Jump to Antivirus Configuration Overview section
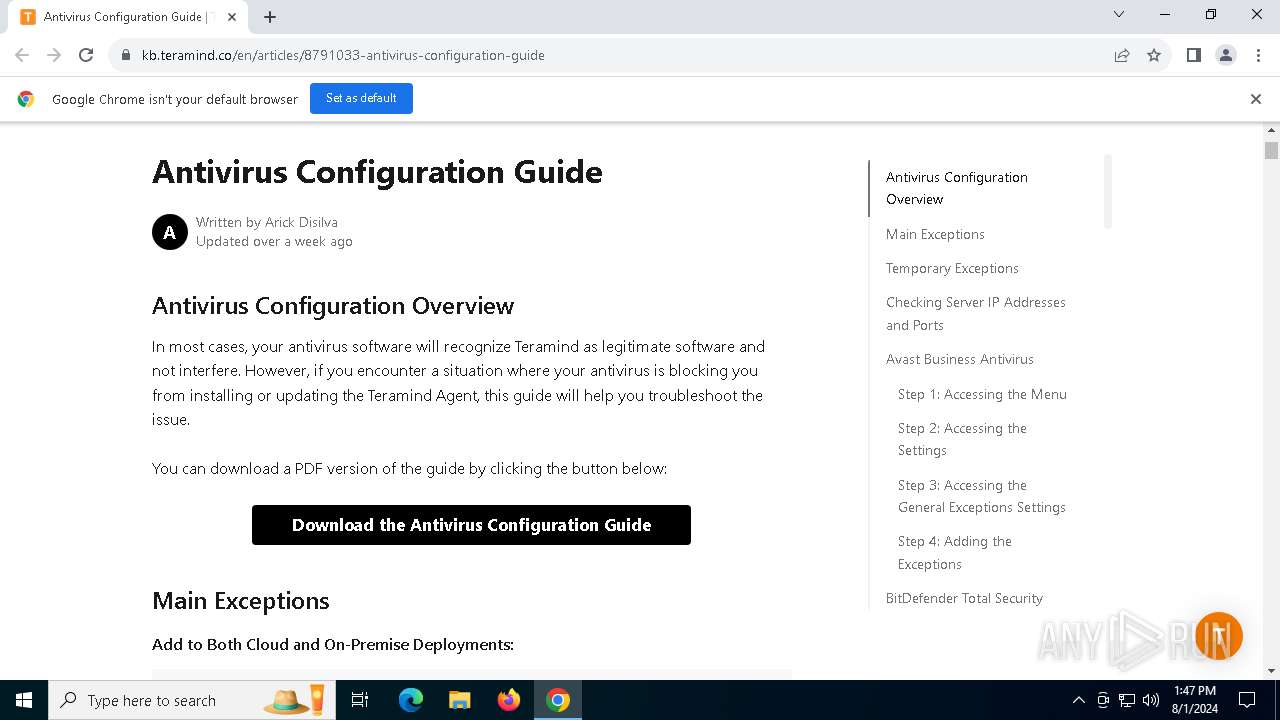The image size is (1280, 720). tap(957, 188)
